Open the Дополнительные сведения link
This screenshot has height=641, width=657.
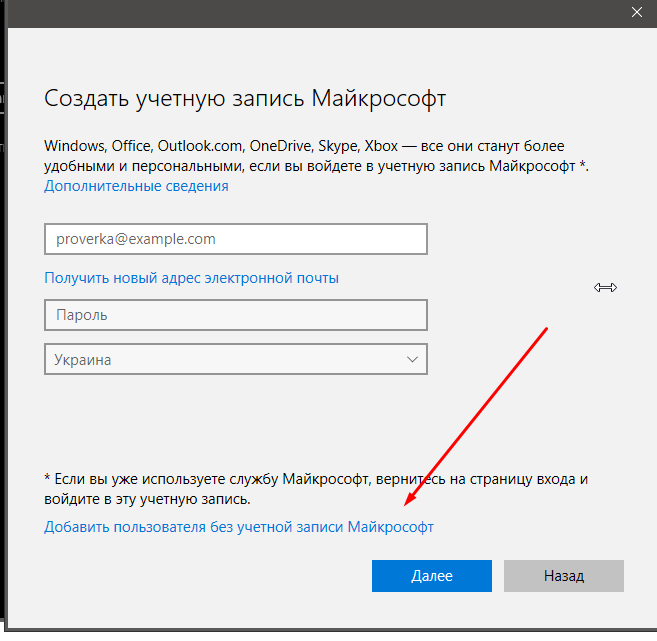(136, 186)
